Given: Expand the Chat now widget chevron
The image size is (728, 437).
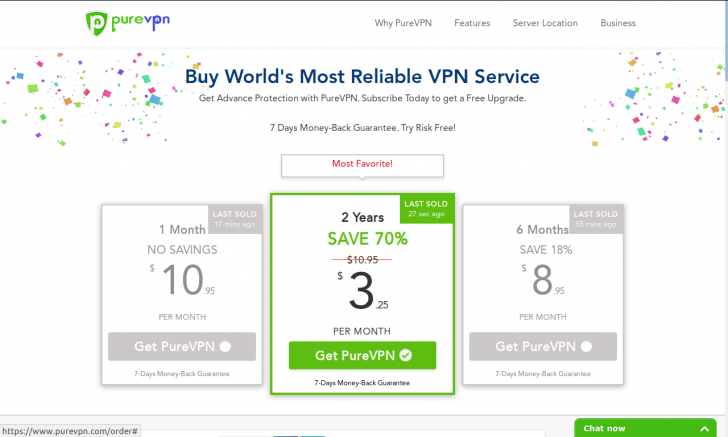Looking at the screenshot, I should [704, 429].
